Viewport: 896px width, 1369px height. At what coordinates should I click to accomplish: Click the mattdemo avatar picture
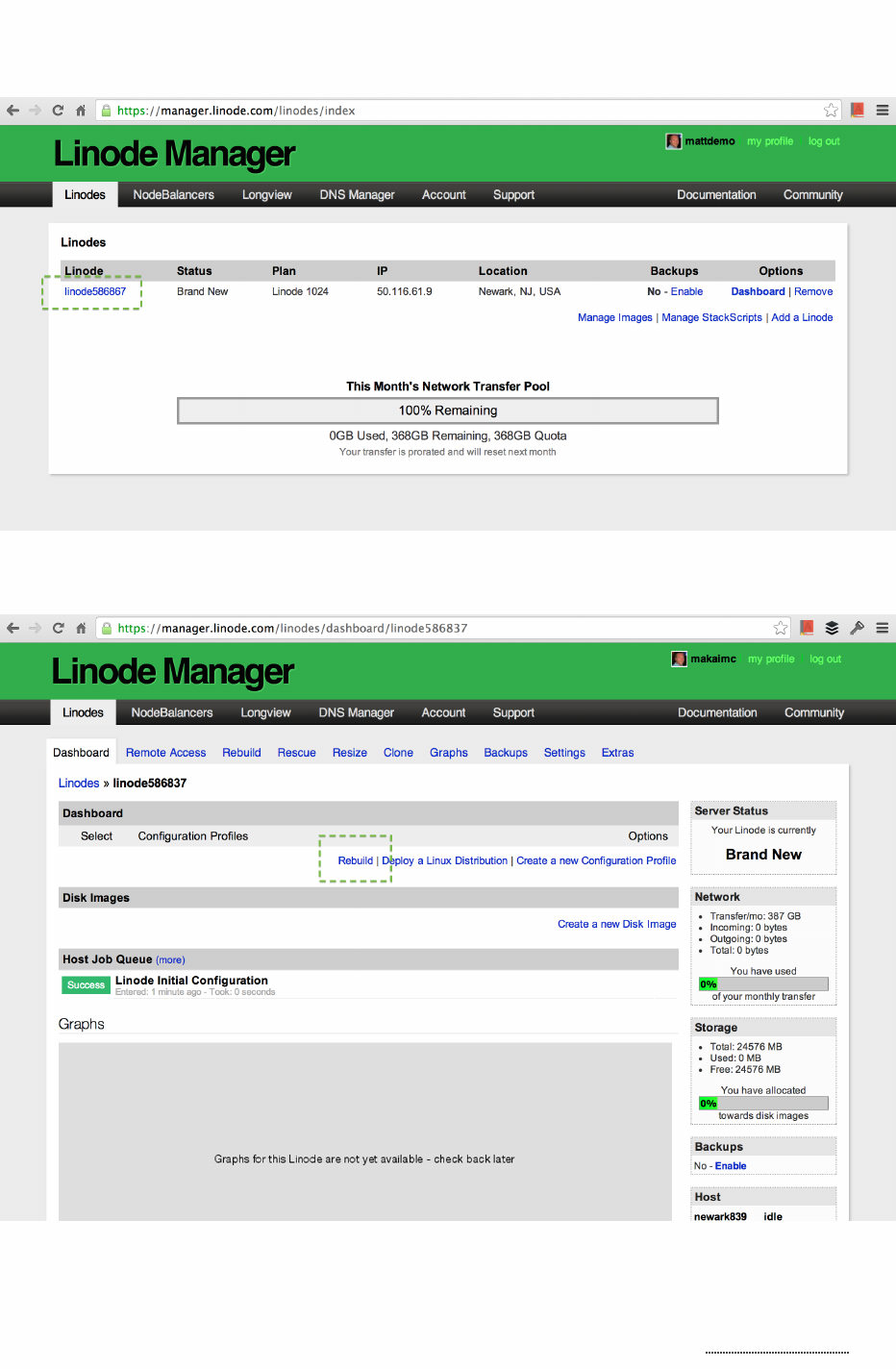(x=674, y=141)
